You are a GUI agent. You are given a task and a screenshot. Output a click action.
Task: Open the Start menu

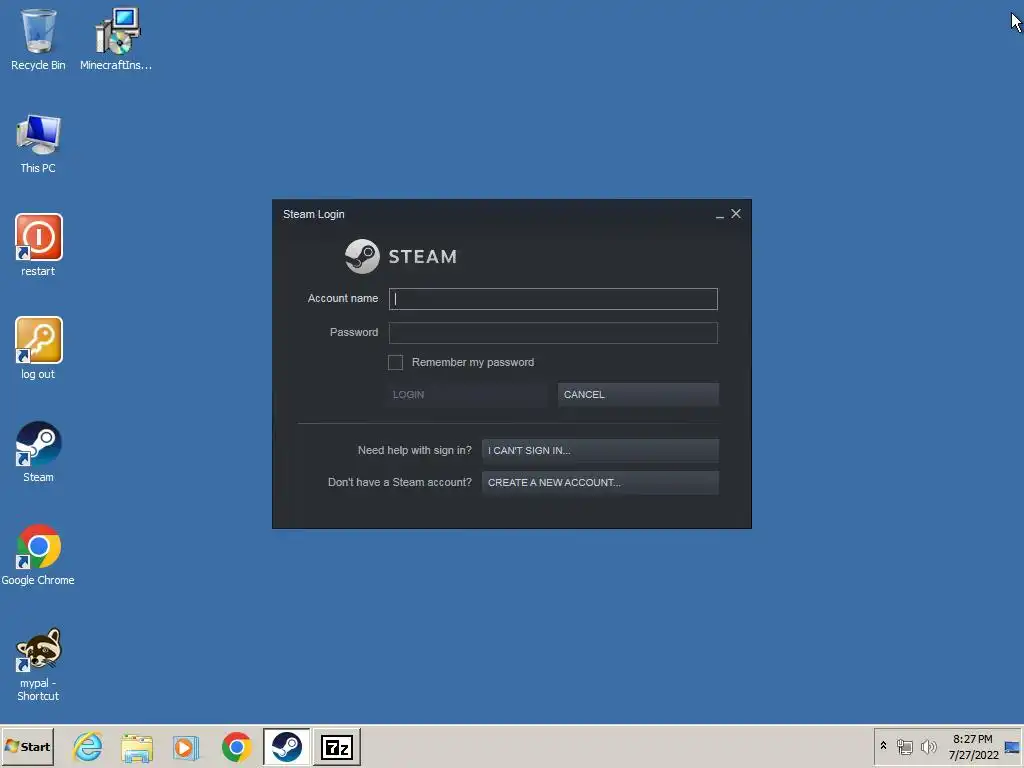(x=27, y=746)
